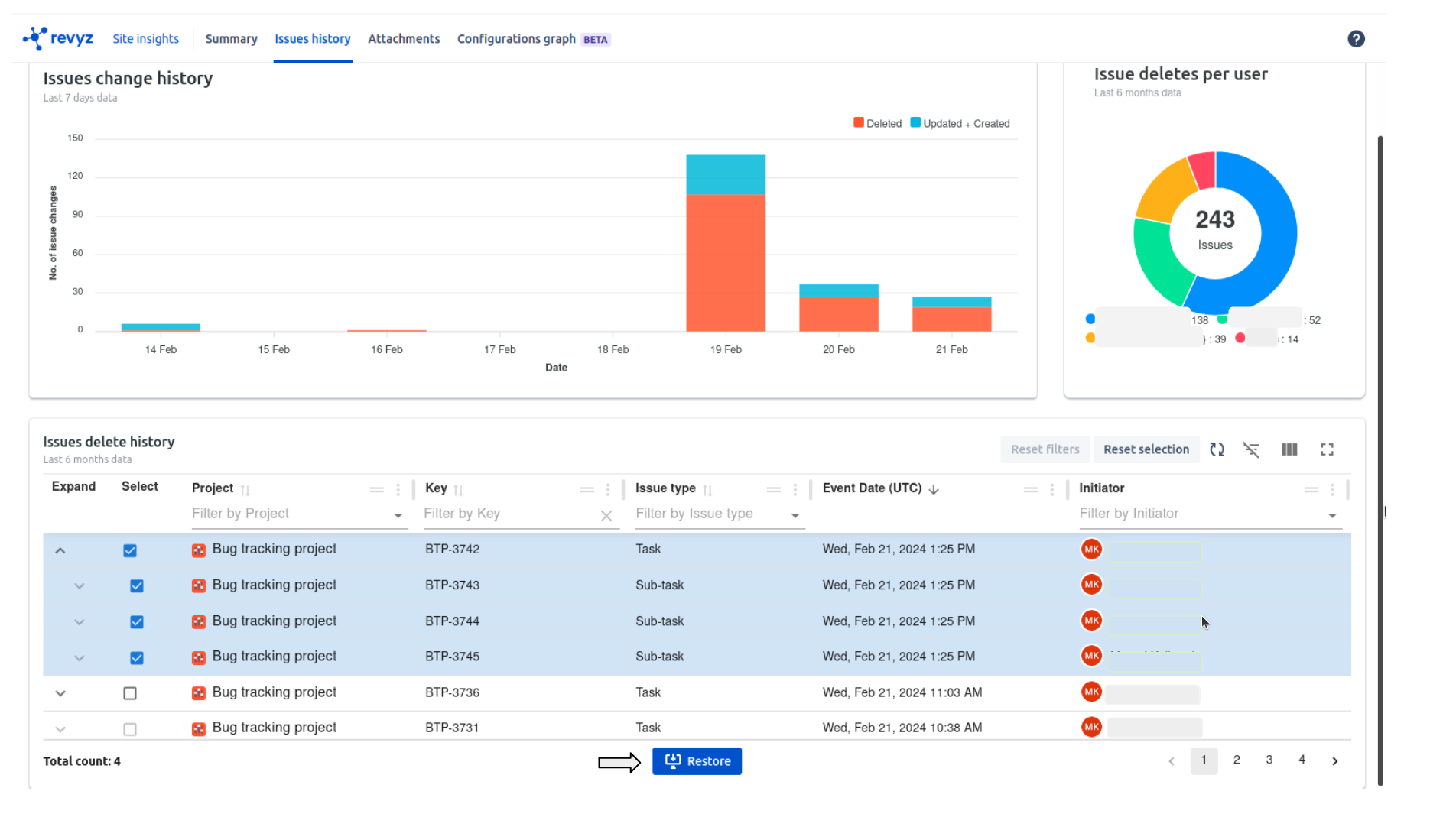Uncheck the BTP-3744 row checkbox

(x=137, y=622)
